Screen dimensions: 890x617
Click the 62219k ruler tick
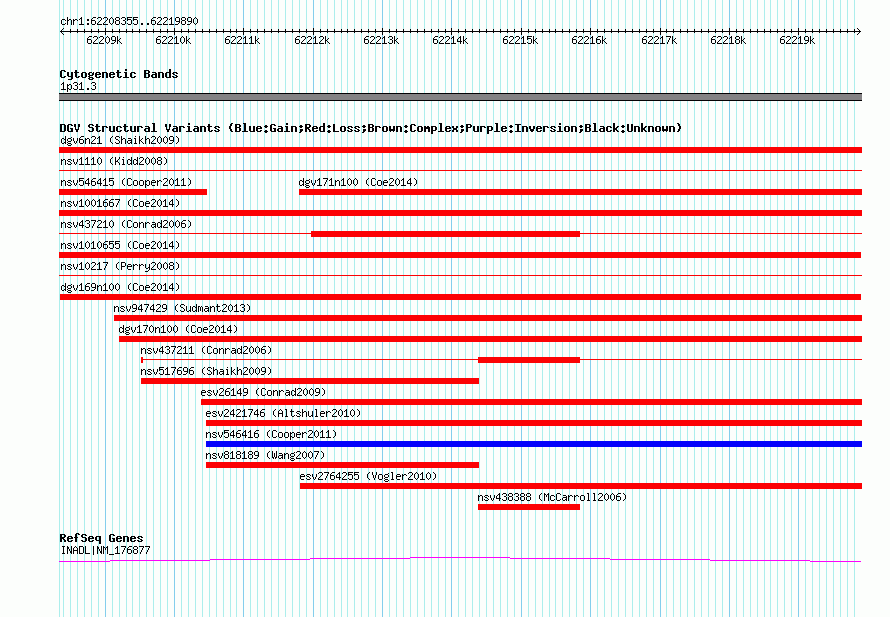tap(797, 40)
